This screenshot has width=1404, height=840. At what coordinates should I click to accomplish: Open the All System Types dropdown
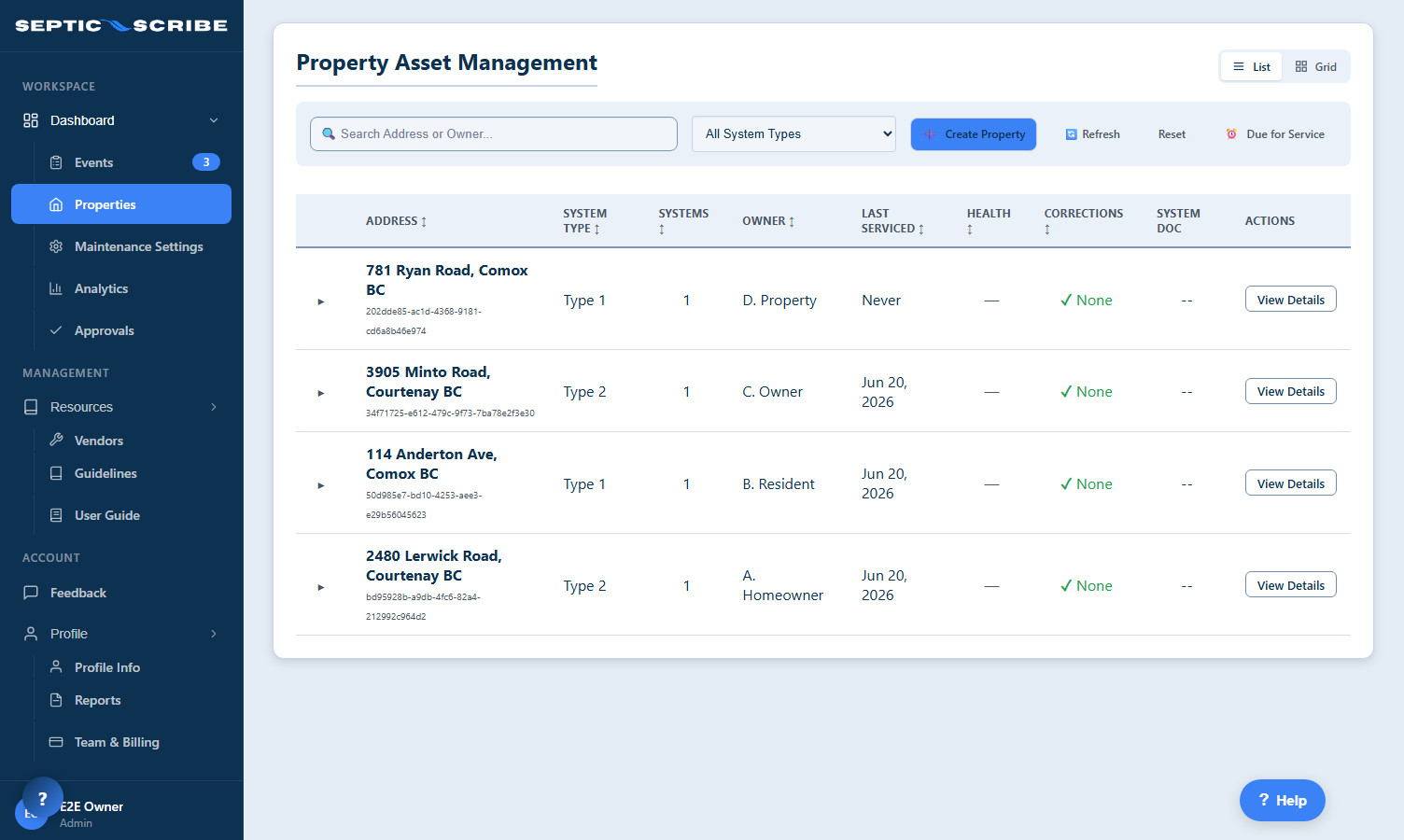pyautogui.click(x=793, y=134)
